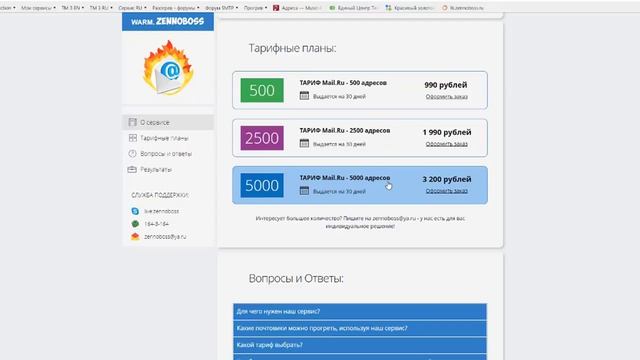Expand 'Какой тариф выбрать?' question
640x360 pixels.
coord(360,345)
